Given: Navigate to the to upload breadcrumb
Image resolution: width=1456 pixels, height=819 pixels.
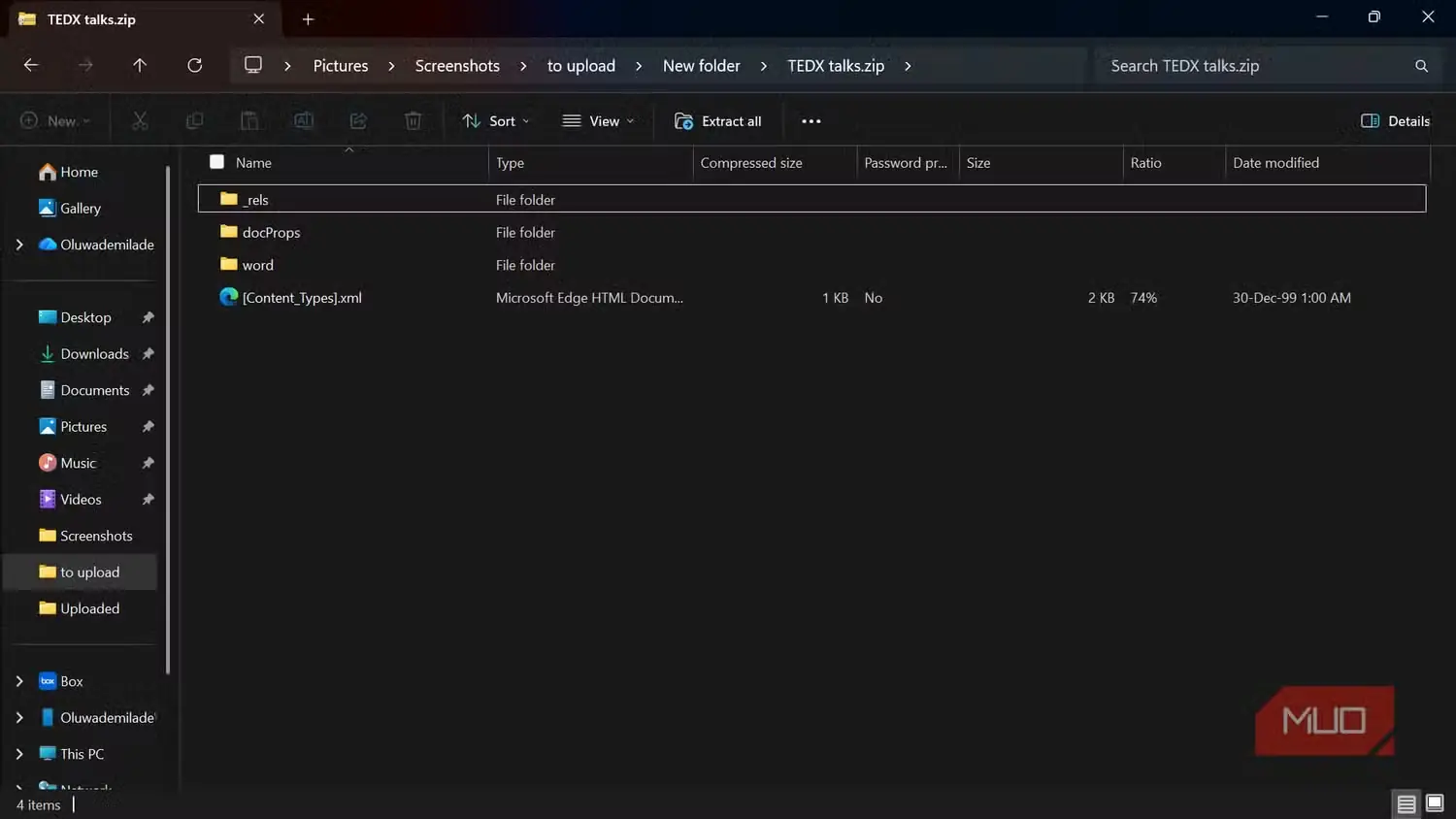Looking at the screenshot, I should point(581,66).
